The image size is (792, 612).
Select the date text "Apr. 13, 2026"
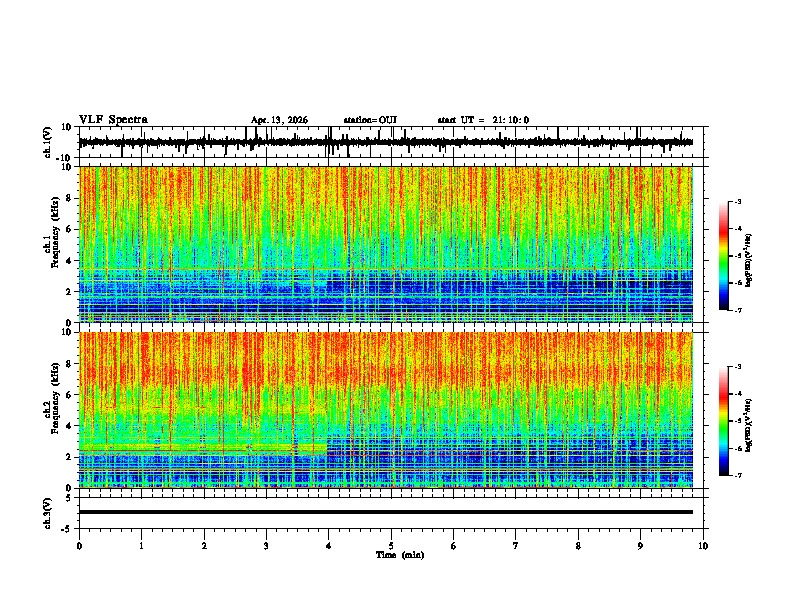279,120
